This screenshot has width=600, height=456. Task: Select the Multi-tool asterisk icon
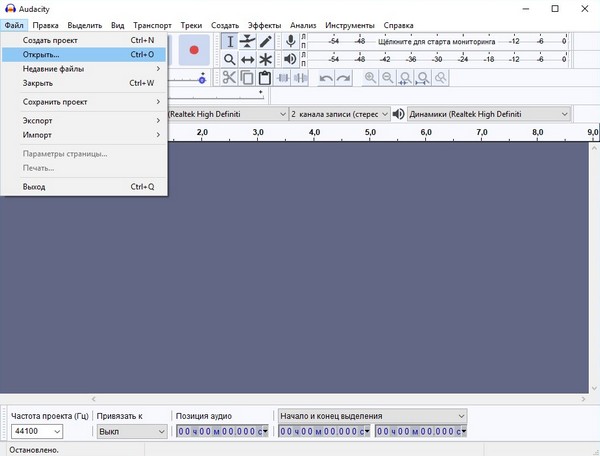click(265, 60)
